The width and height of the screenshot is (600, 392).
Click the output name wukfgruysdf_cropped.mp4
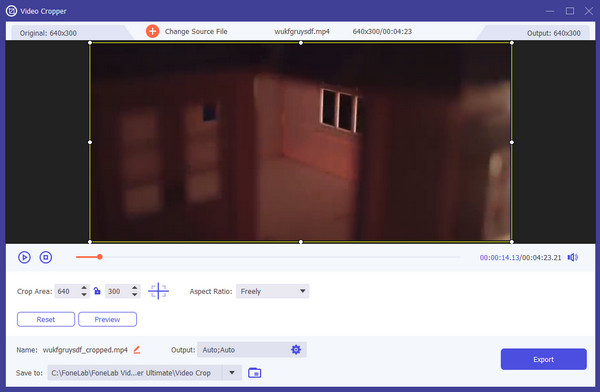85,350
